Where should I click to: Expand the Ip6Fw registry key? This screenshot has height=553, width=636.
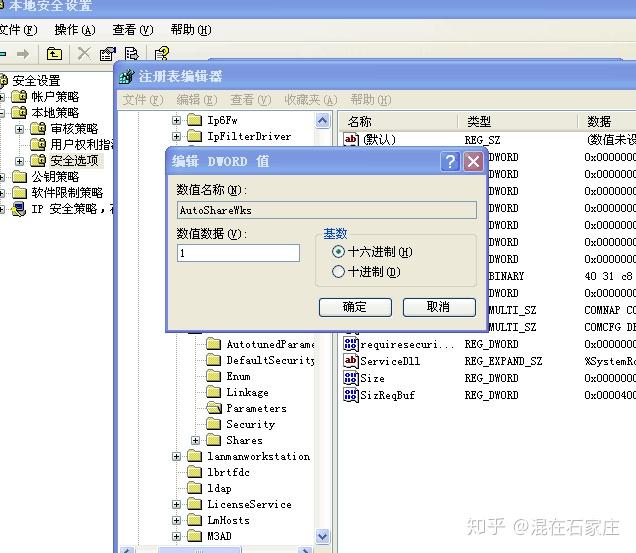pos(176,120)
